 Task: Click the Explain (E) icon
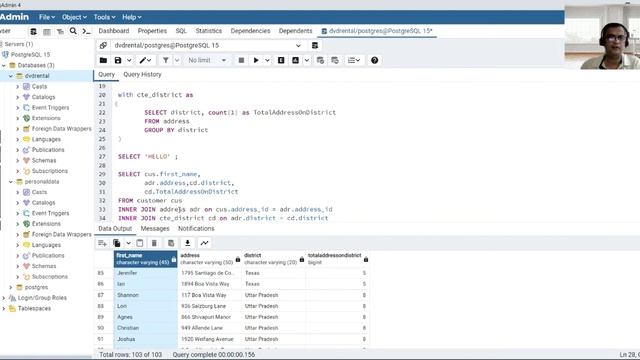pyautogui.click(x=281, y=60)
